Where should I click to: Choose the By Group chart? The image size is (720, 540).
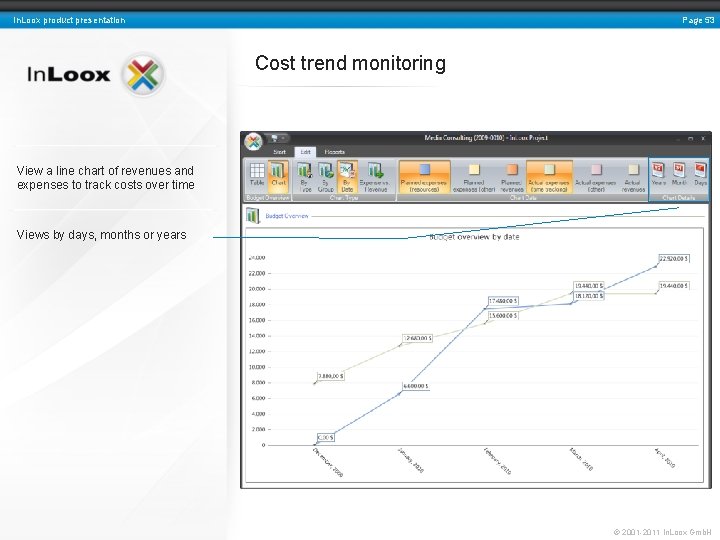coord(326,177)
